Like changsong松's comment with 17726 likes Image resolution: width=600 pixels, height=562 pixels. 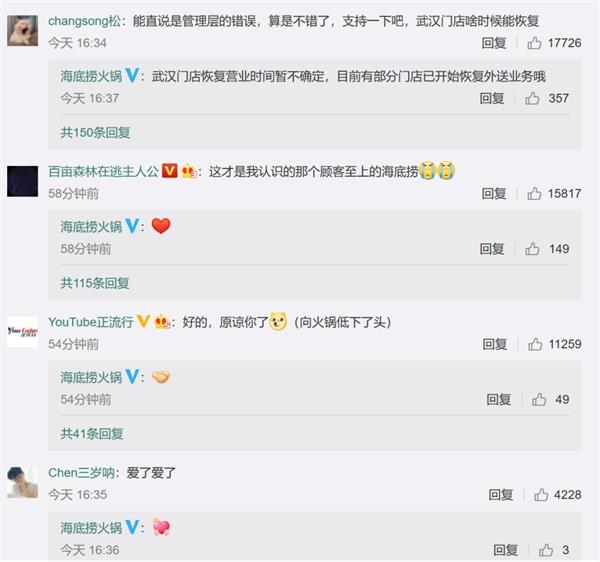(x=534, y=43)
